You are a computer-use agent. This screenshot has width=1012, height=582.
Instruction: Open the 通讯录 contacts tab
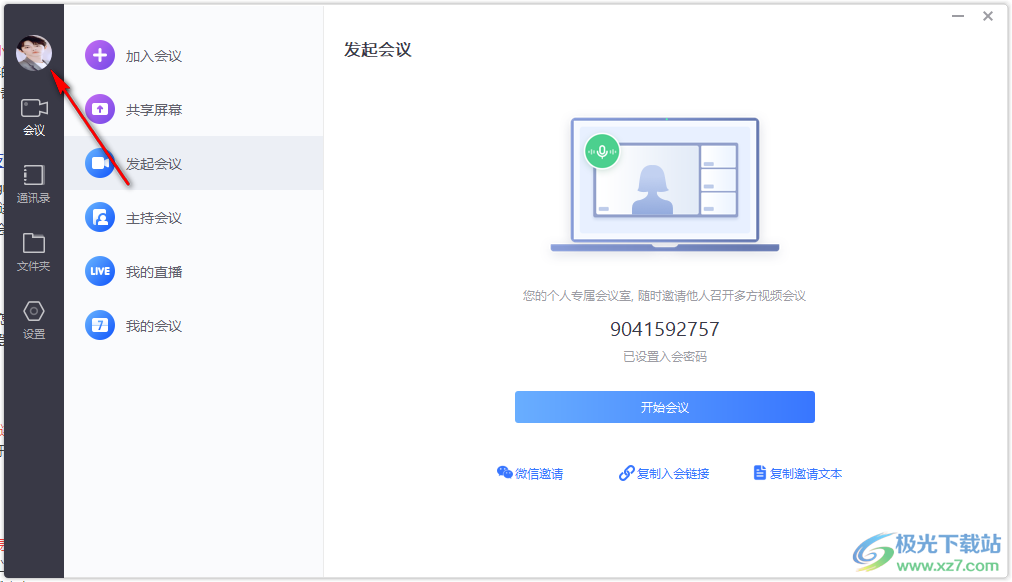point(34,184)
